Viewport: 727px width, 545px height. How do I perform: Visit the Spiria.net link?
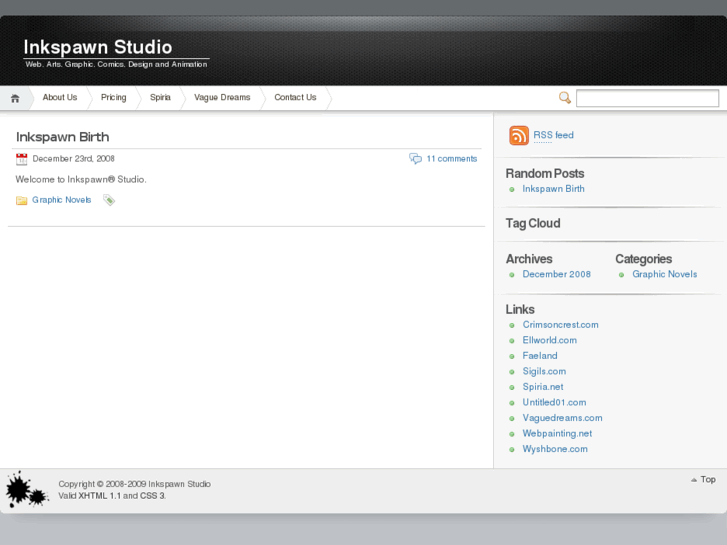coord(543,387)
